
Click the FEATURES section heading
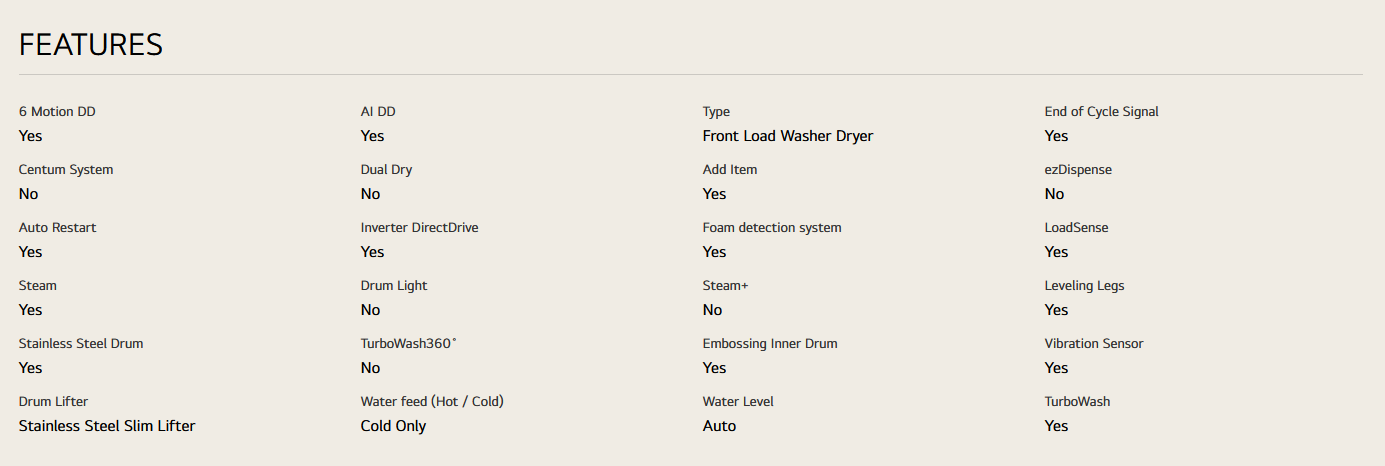click(91, 45)
